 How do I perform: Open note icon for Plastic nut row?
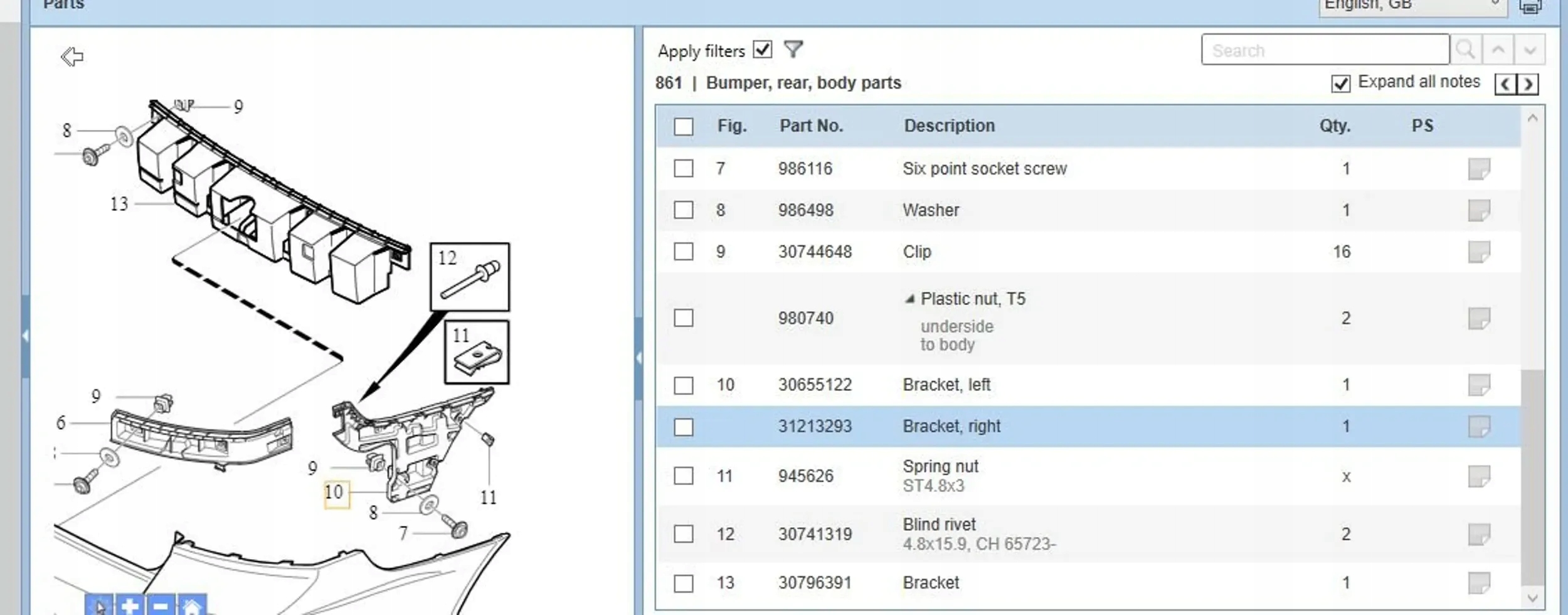click(1479, 318)
